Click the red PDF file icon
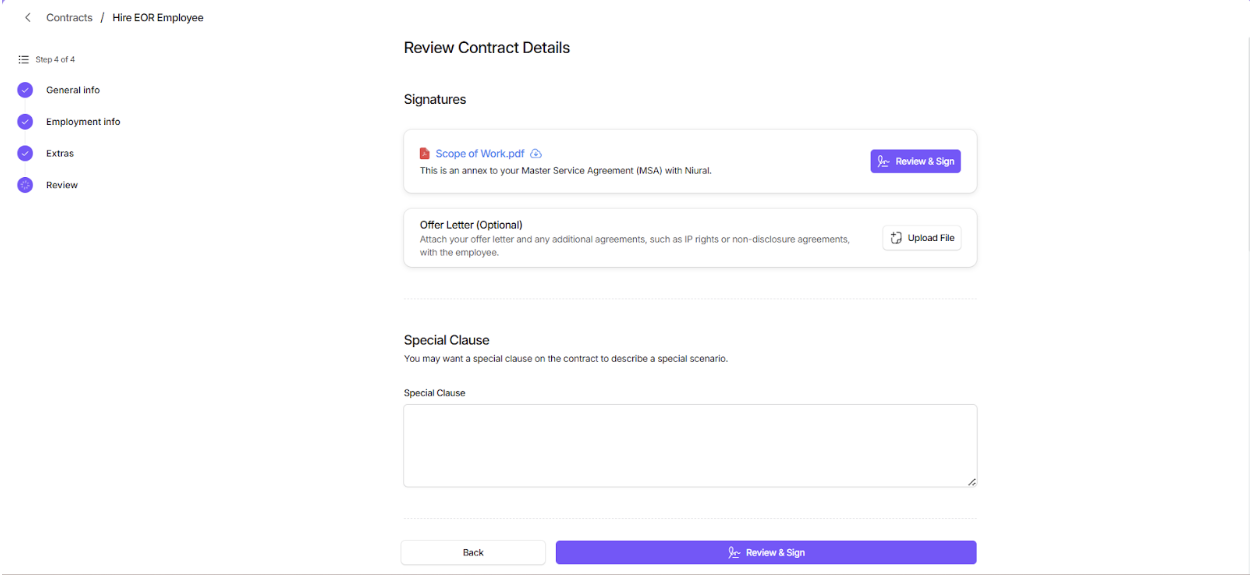Viewport: 1258px width, 588px height. pyautogui.click(x=425, y=154)
